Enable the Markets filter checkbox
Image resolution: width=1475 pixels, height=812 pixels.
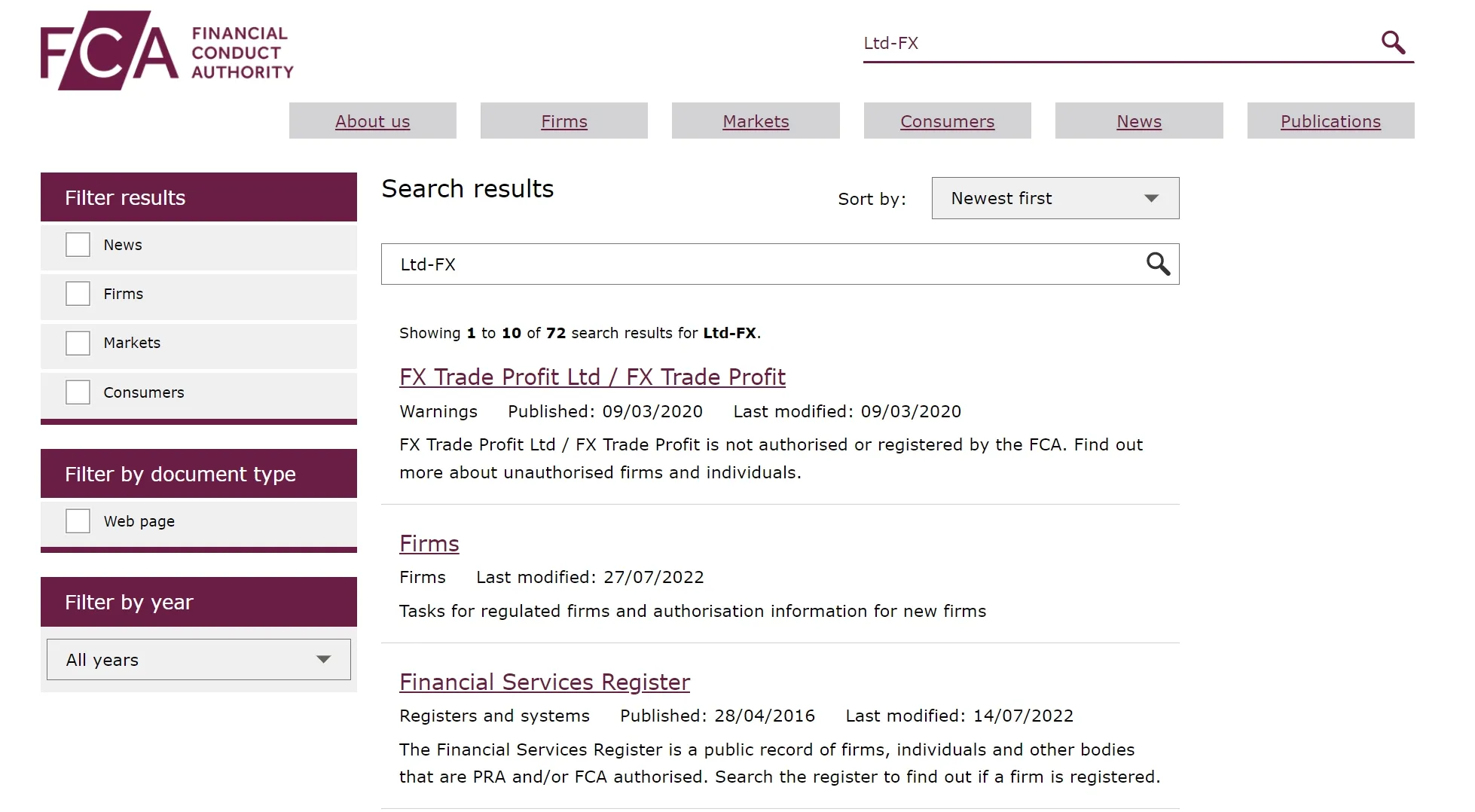[x=78, y=343]
